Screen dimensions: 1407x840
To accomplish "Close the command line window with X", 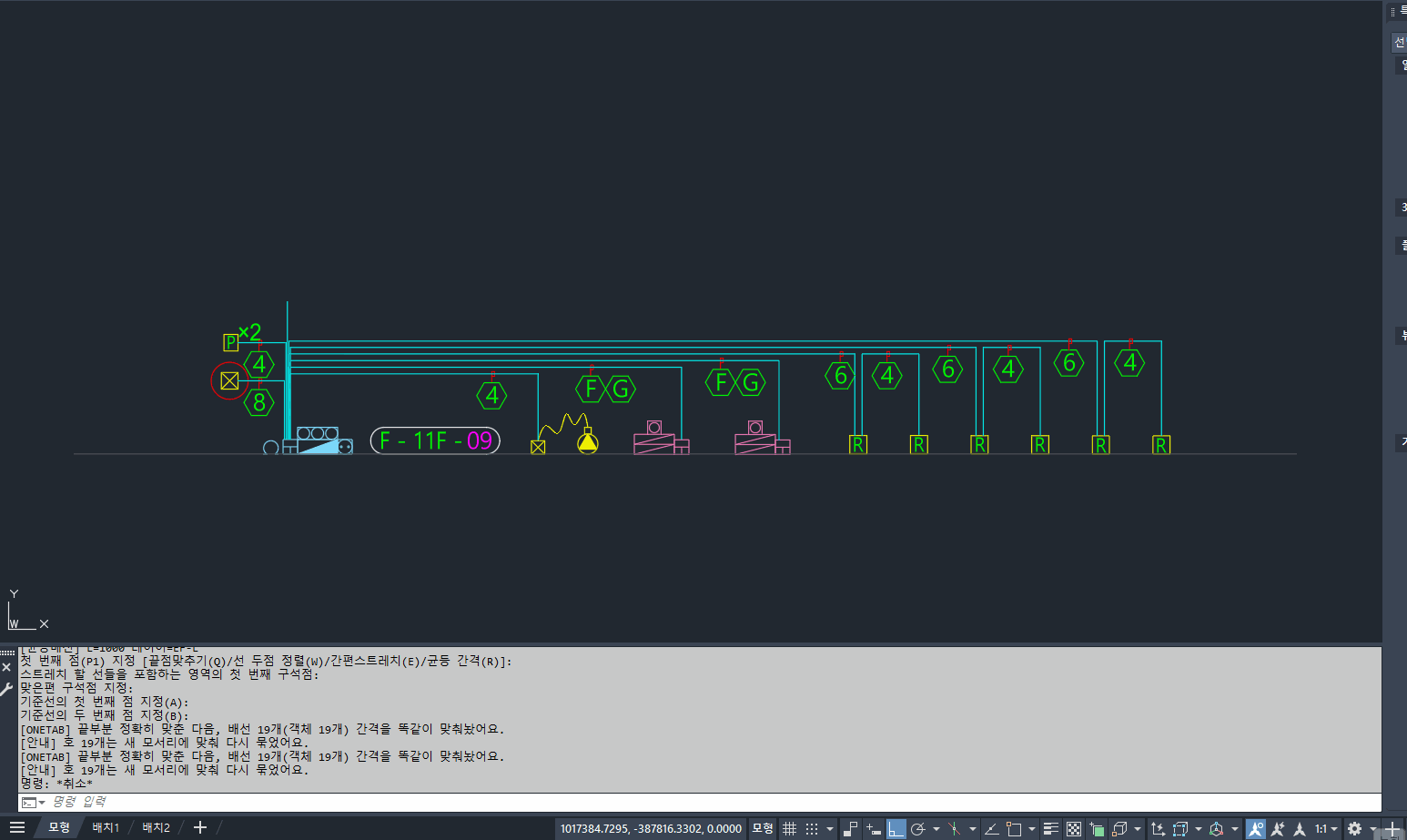I will 7,667.
